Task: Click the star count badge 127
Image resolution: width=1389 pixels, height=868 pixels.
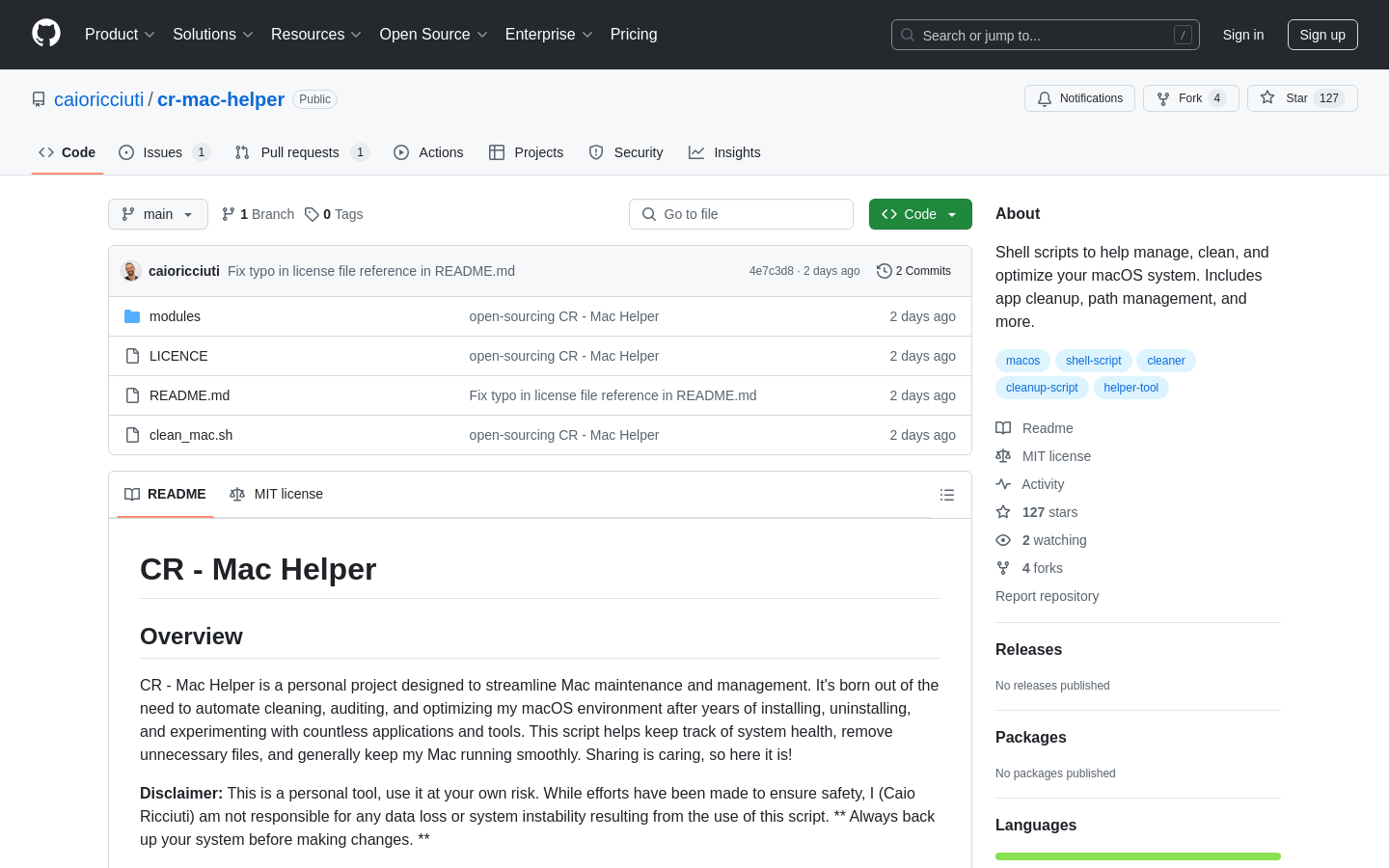Action: [x=1329, y=98]
